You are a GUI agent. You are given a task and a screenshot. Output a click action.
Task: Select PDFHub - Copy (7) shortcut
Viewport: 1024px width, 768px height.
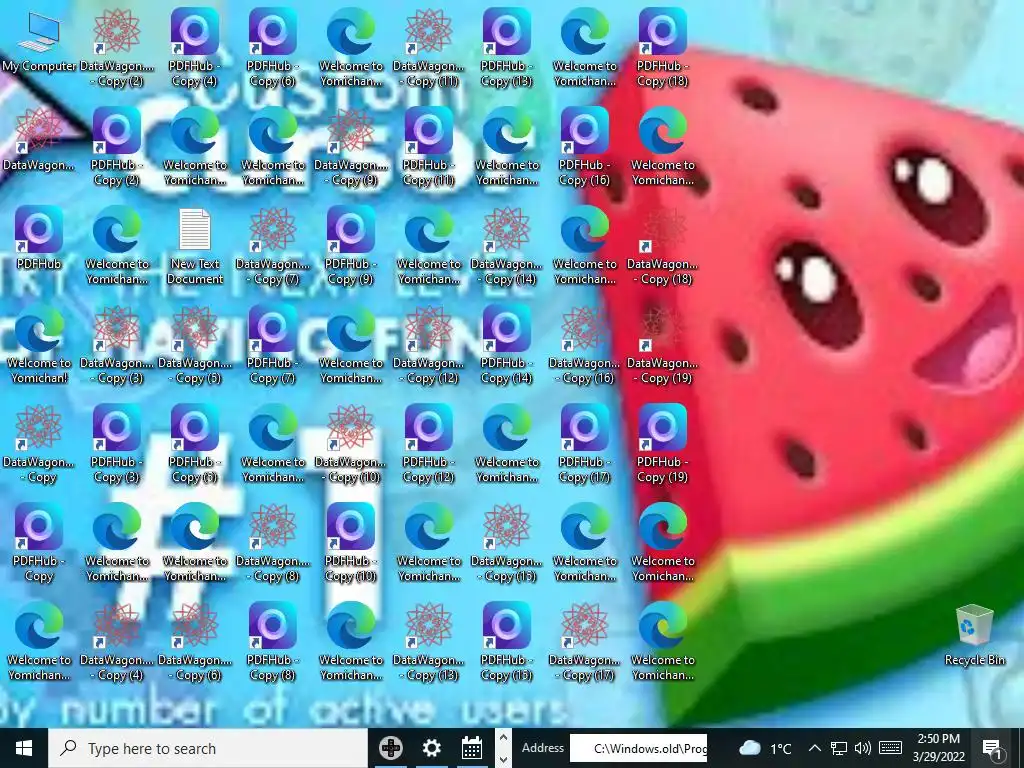[x=273, y=345]
